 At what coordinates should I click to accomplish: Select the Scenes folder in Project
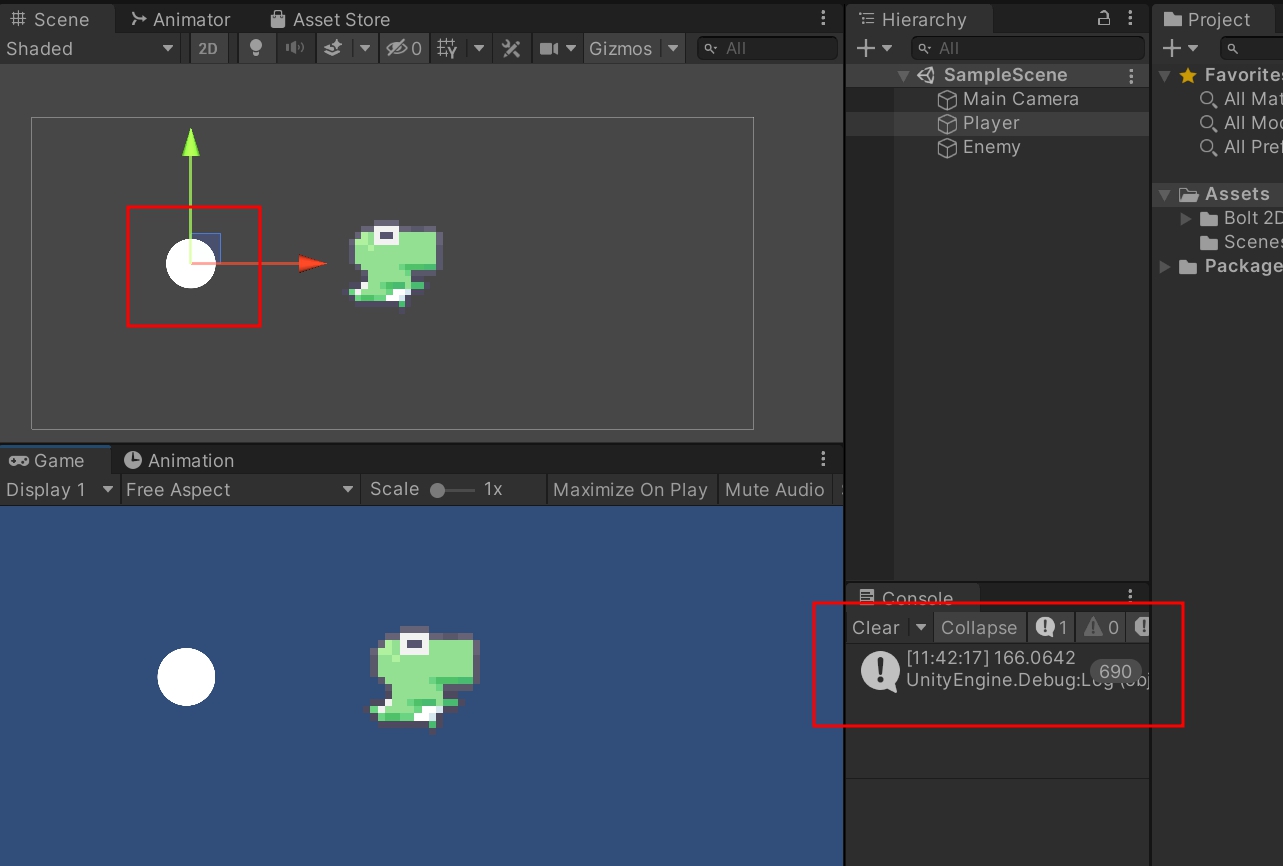coord(1240,243)
